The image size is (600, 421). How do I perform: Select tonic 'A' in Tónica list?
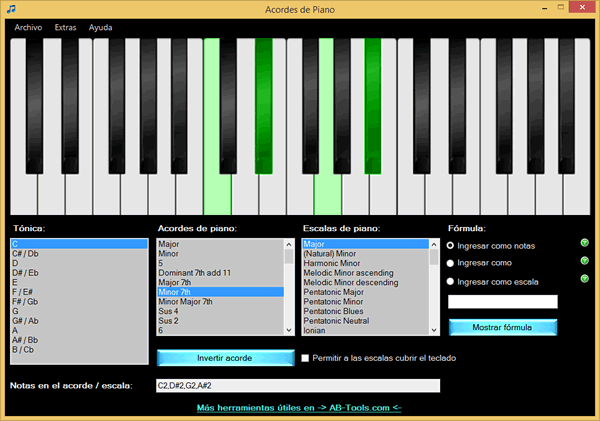(79, 330)
